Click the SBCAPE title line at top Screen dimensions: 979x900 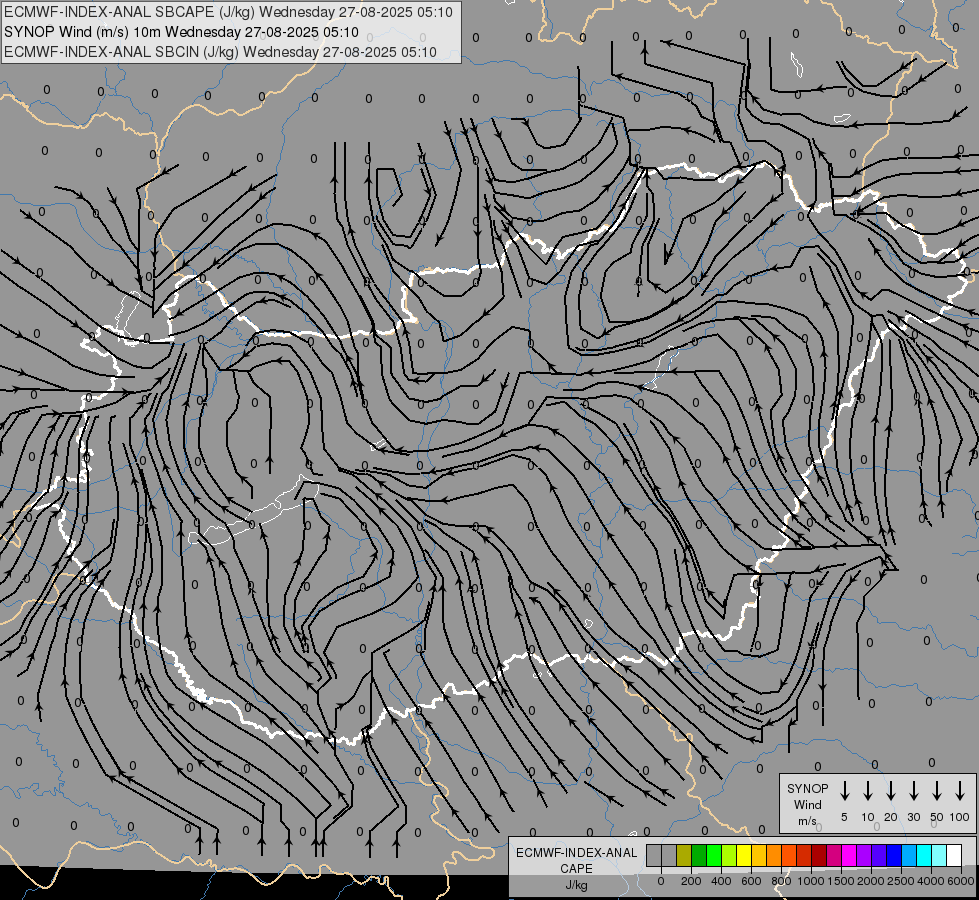coord(228,12)
